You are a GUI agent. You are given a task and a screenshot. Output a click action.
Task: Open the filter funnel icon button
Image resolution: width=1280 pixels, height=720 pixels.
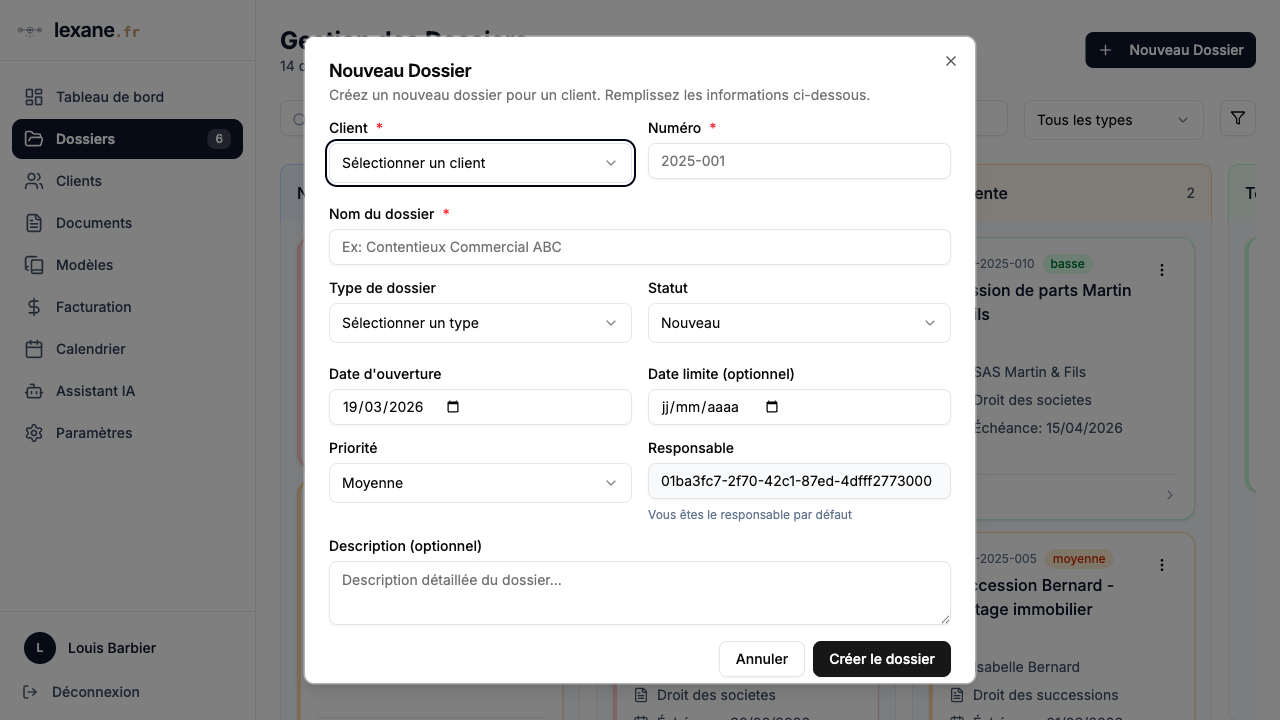point(1238,119)
